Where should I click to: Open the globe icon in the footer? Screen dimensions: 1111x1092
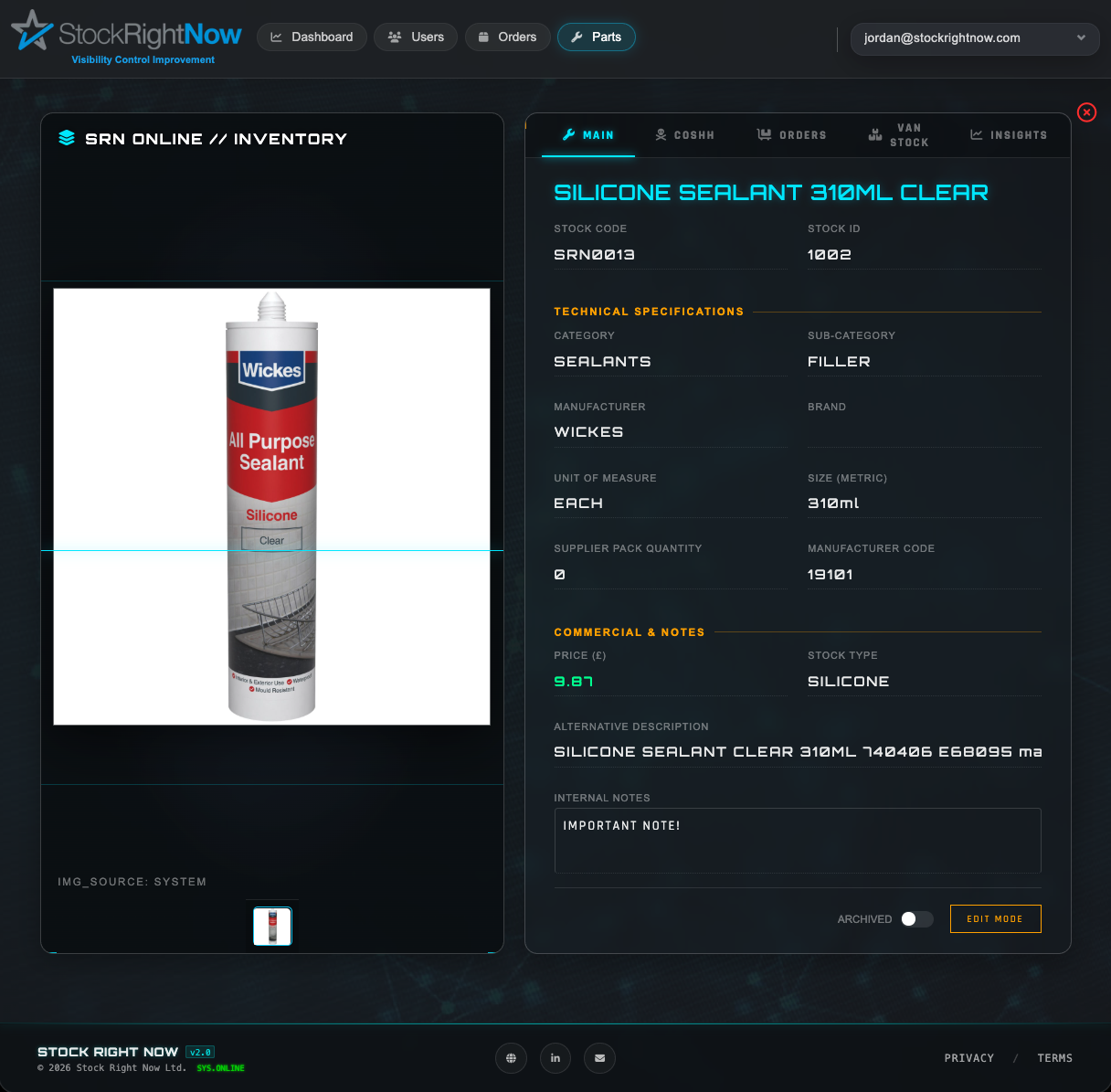click(x=511, y=1058)
